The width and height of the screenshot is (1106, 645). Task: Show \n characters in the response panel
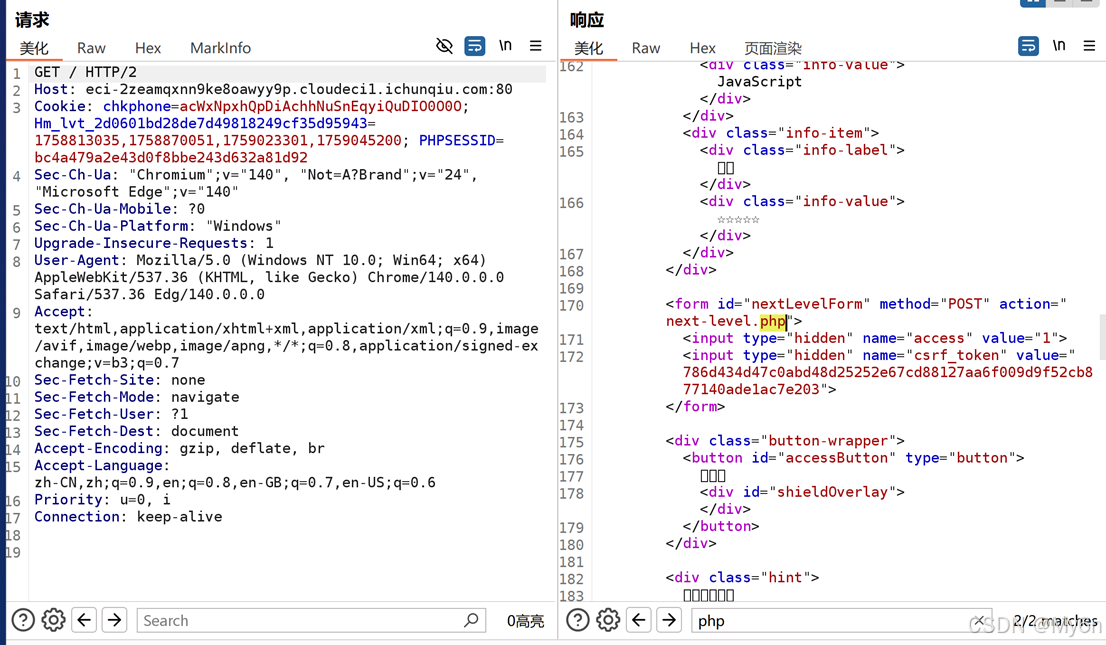coord(1059,46)
